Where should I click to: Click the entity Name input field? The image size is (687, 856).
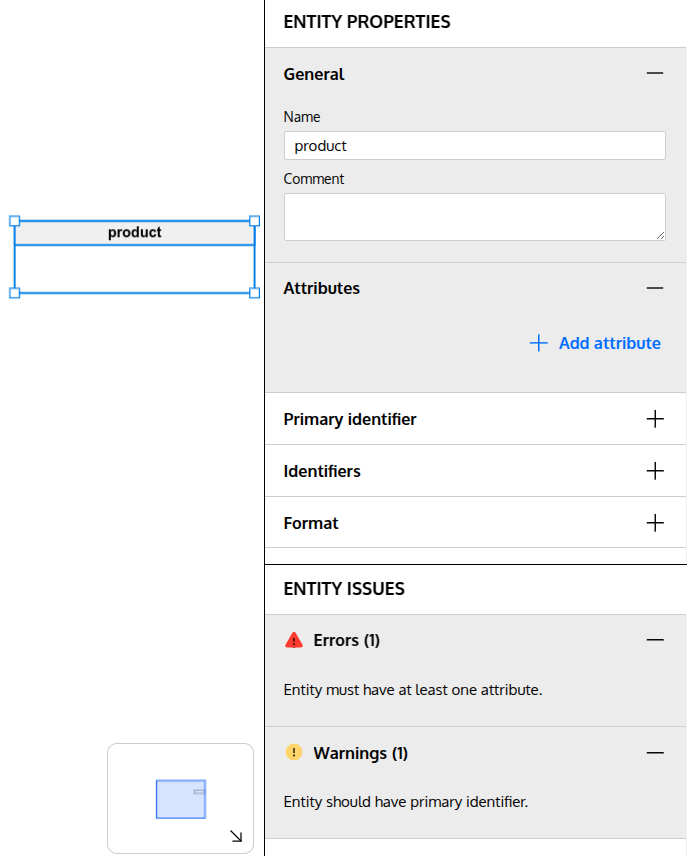(x=474, y=146)
